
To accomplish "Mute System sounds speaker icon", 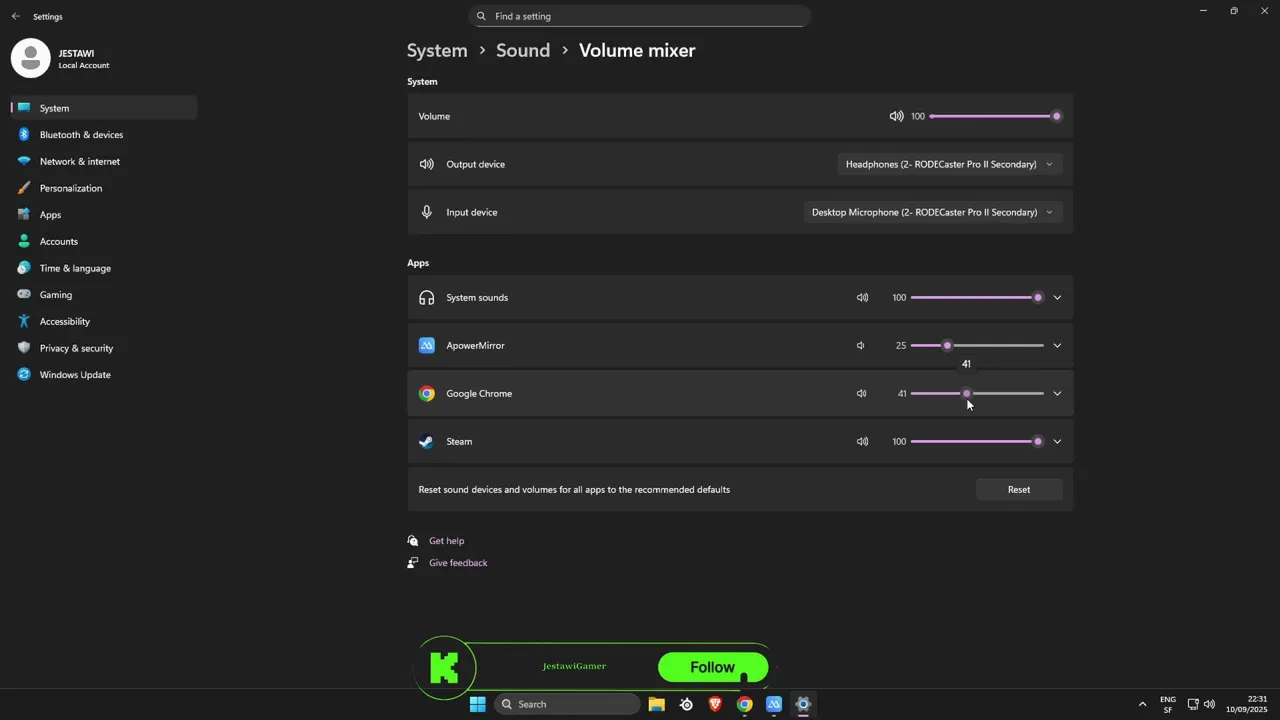I will (862, 297).
